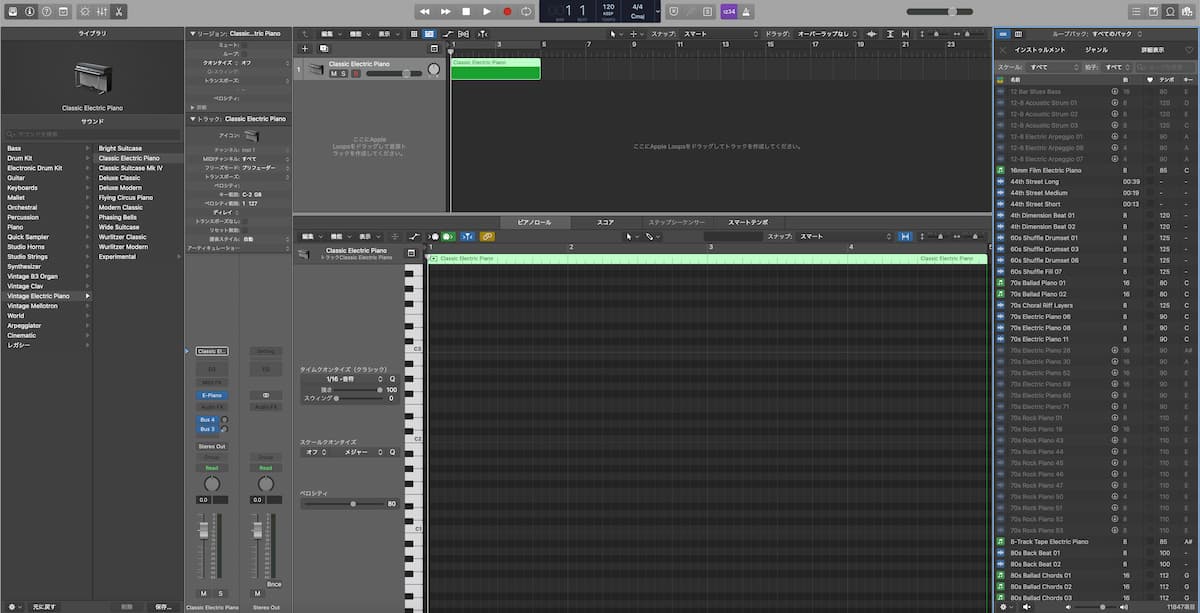Image resolution: width=1200 pixels, height=613 pixels.
Task: Collapse the トラック inspector disclosure triangle
Action: coord(192,119)
